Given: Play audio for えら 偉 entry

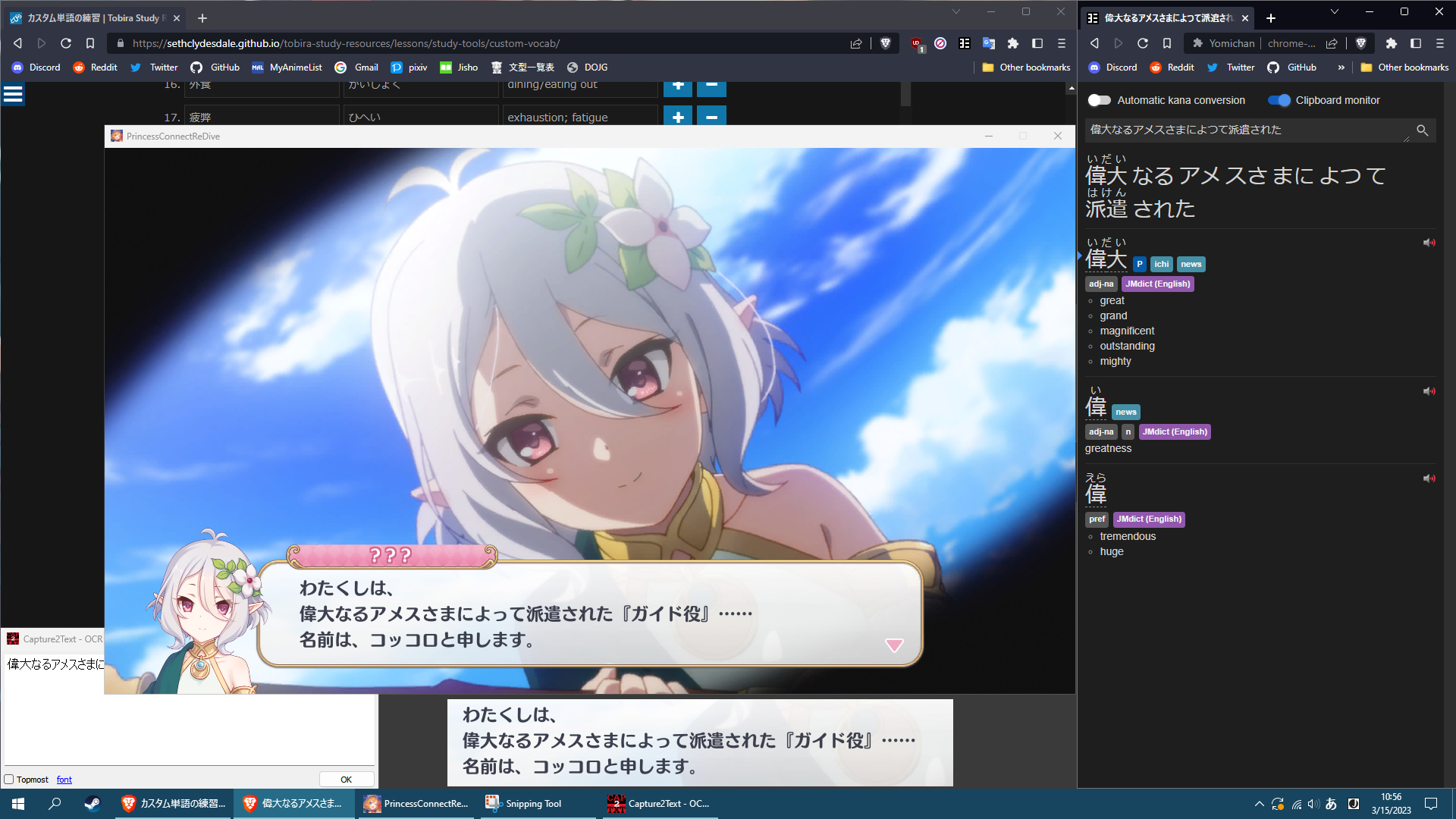Looking at the screenshot, I should tap(1429, 479).
